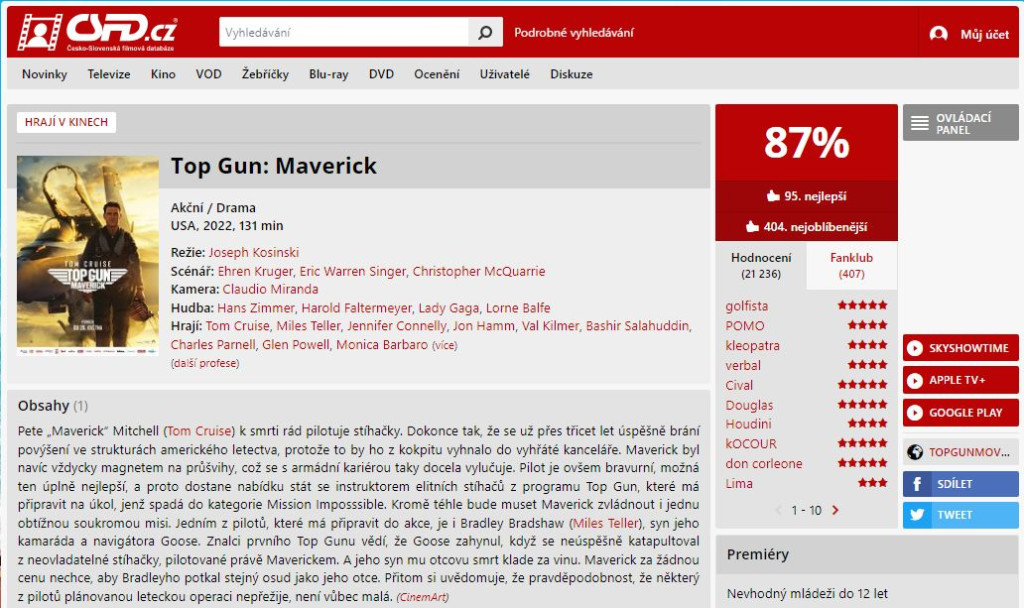The width and height of the screenshot is (1024, 608).
Task: Open the Ocenění menu
Action: (x=437, y=74)
